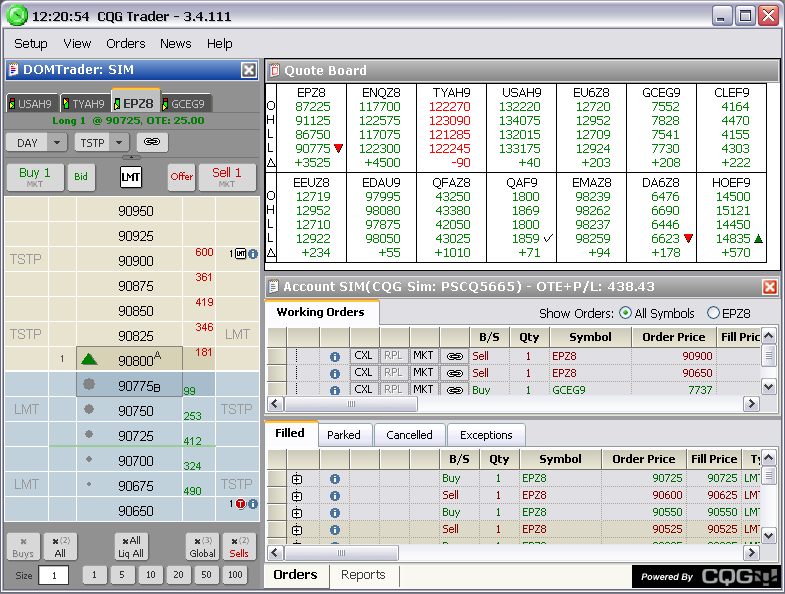Click the Buy 1 MKT button
The height and width of the screenshot is (594, 785).
pyautogui.click(x=35, y=177)
